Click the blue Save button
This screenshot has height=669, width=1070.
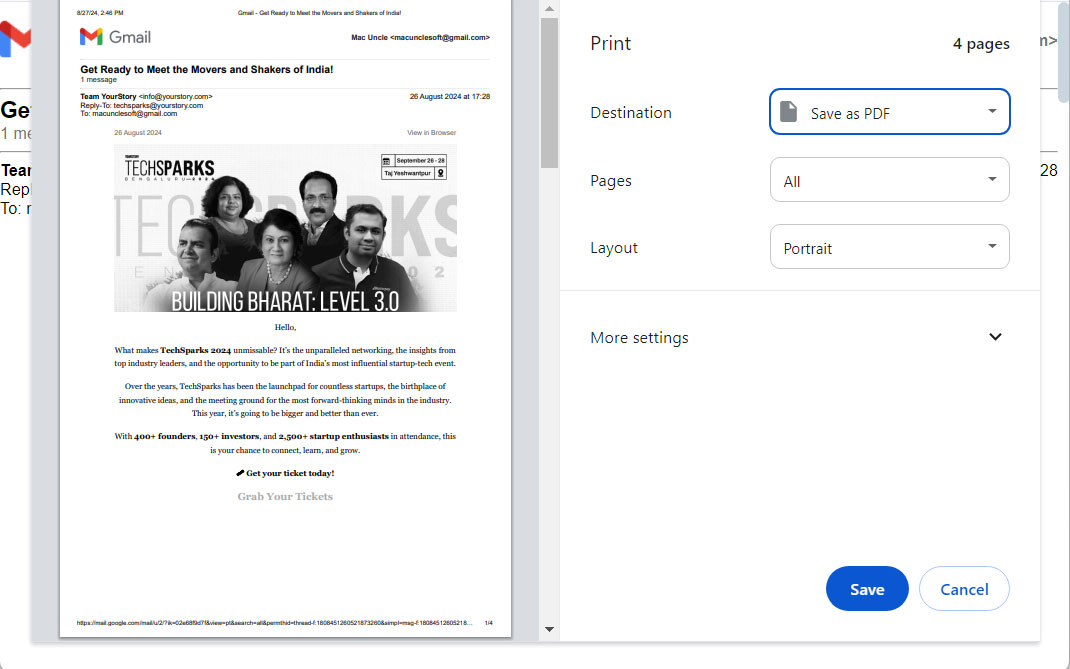(866, 588)
